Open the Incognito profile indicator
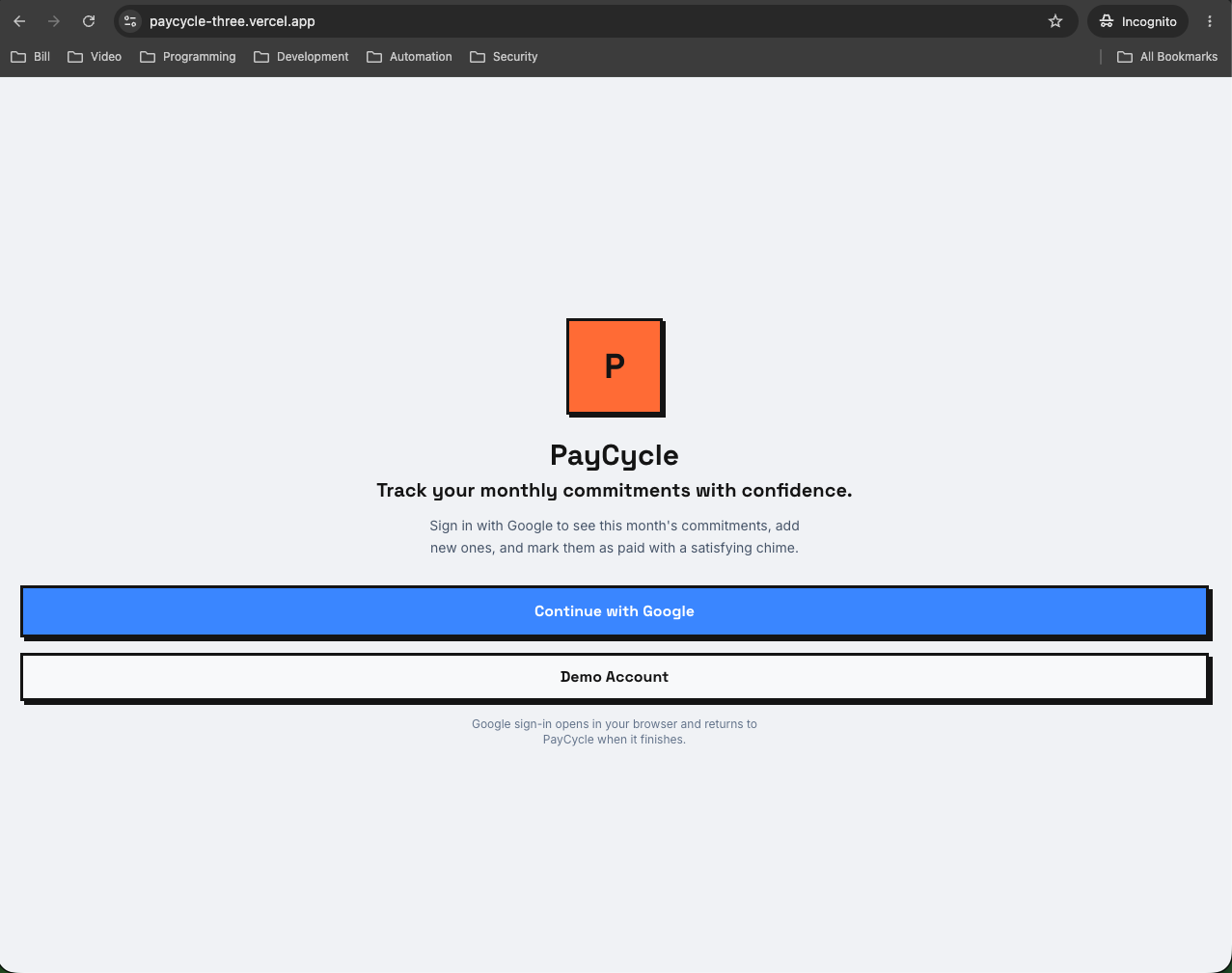 tap(1137, 21)
